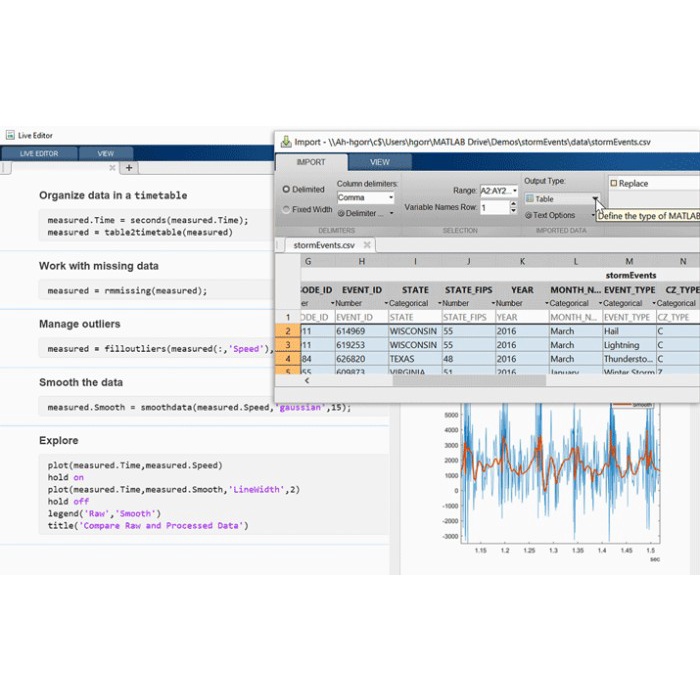Screen dimensions: 700x700
Task: Open the LIVE EDITOR ribbon tab
Action: 39,154
